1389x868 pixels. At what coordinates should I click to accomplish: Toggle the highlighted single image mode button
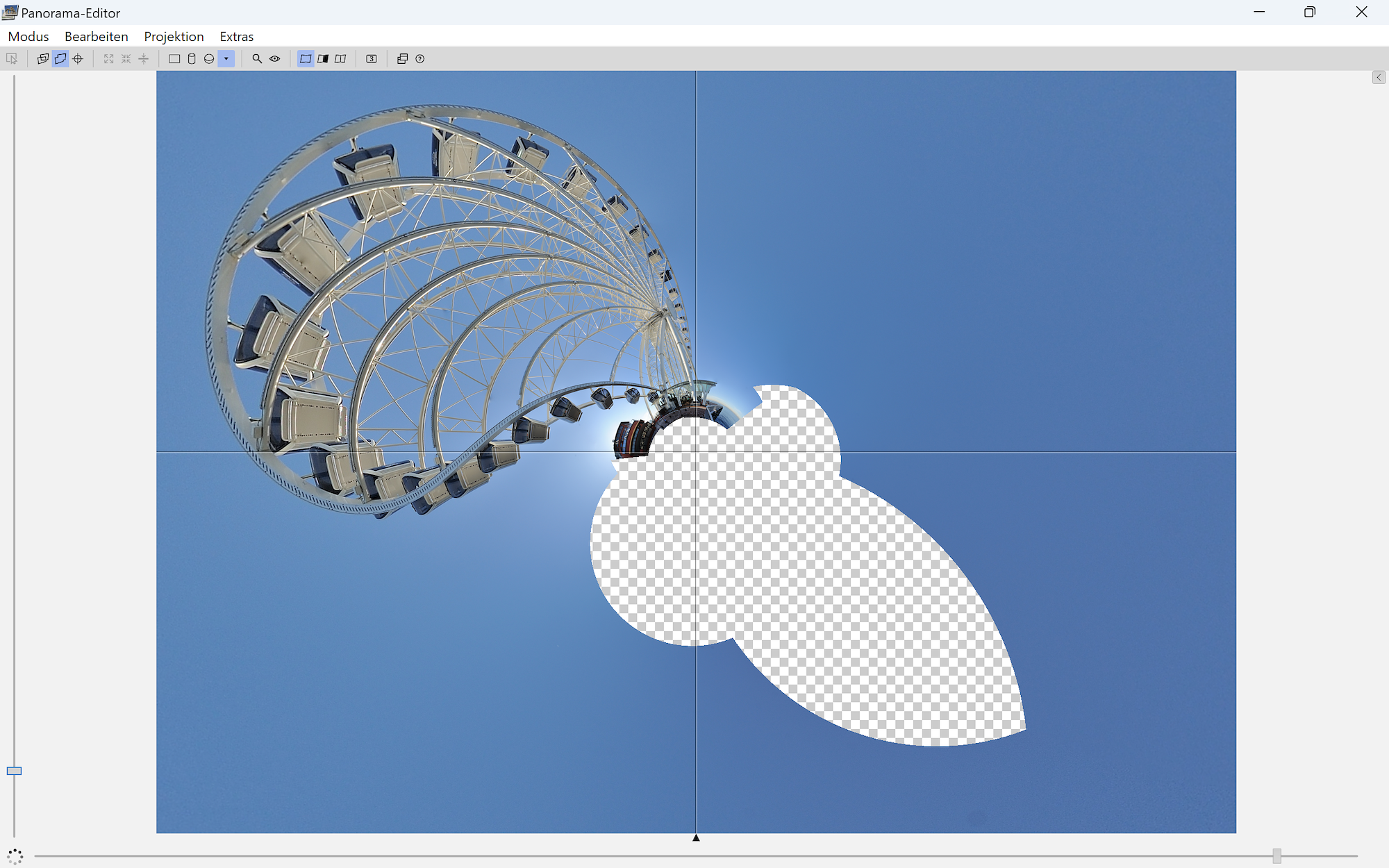click(x=60, y=59)
